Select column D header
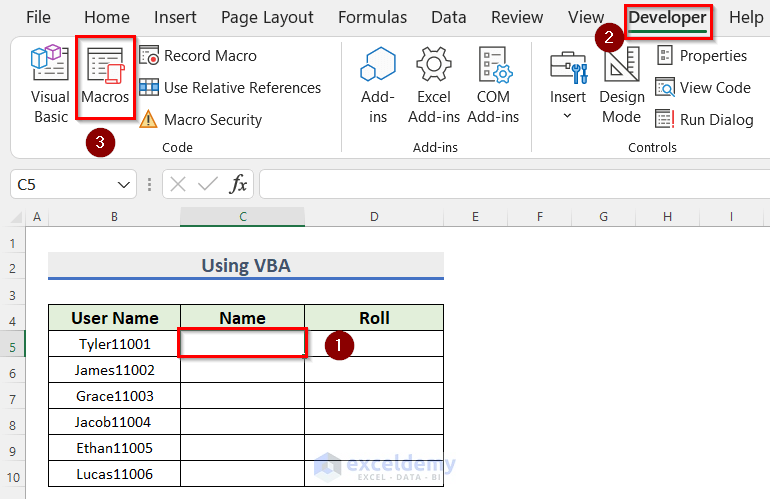The image size is (770, 499). [x=374, y=217]
